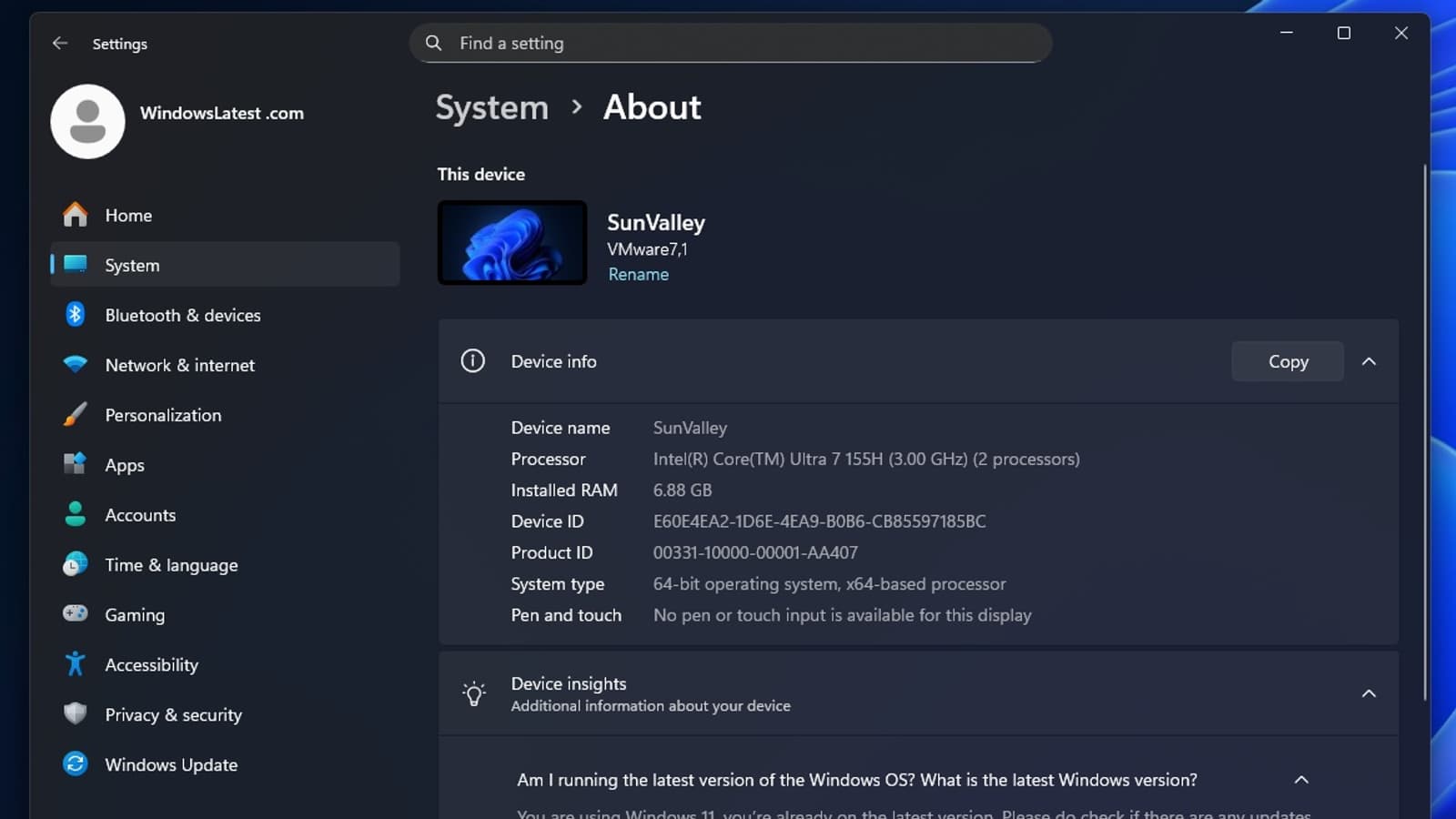Minimize the Settings window

click(x=1287, y=33)
